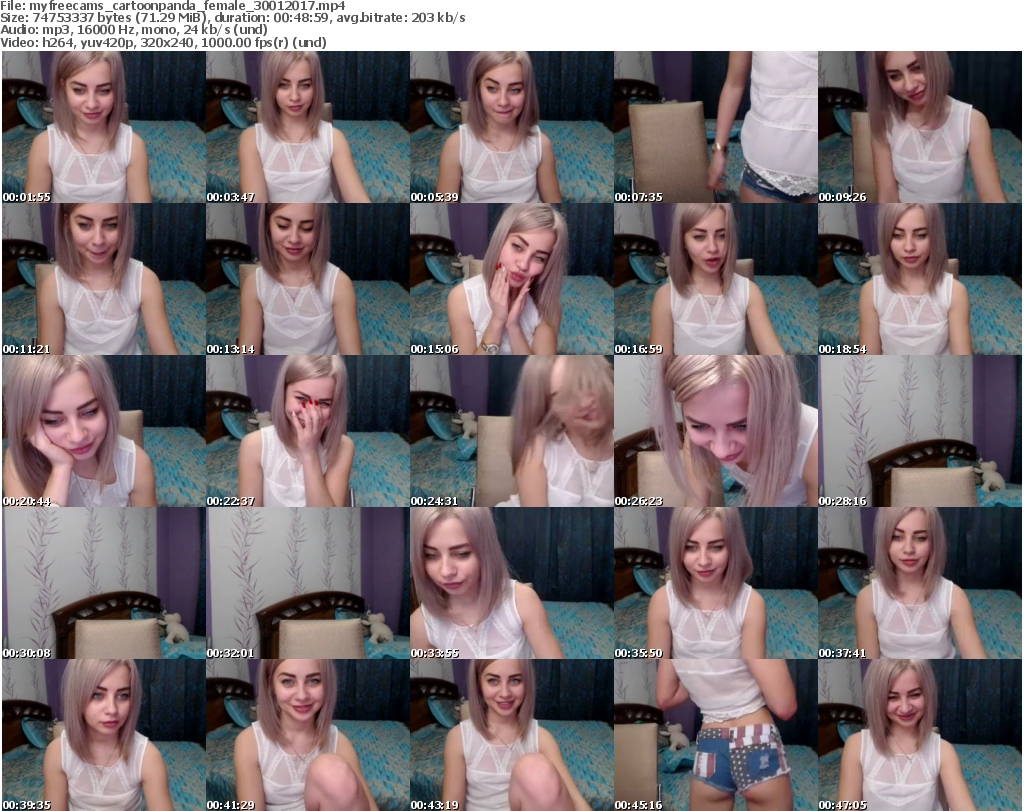
Task: Click the 00:20:44 frame
Action: [103, 431]
